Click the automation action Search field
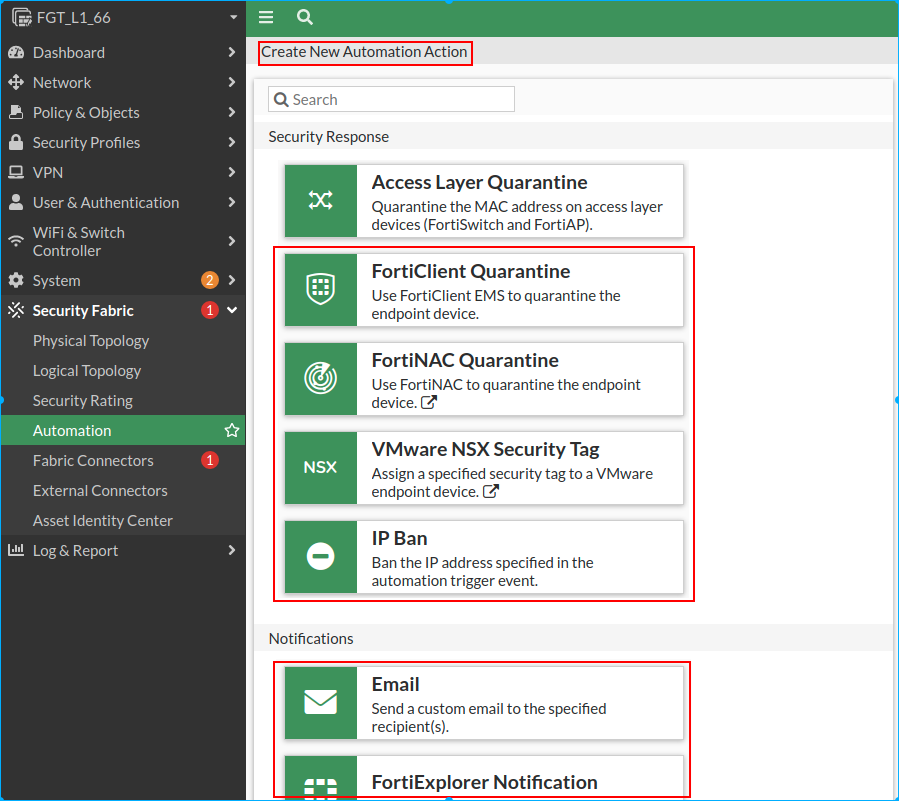 pyautogui.click(x=391, y=99)
